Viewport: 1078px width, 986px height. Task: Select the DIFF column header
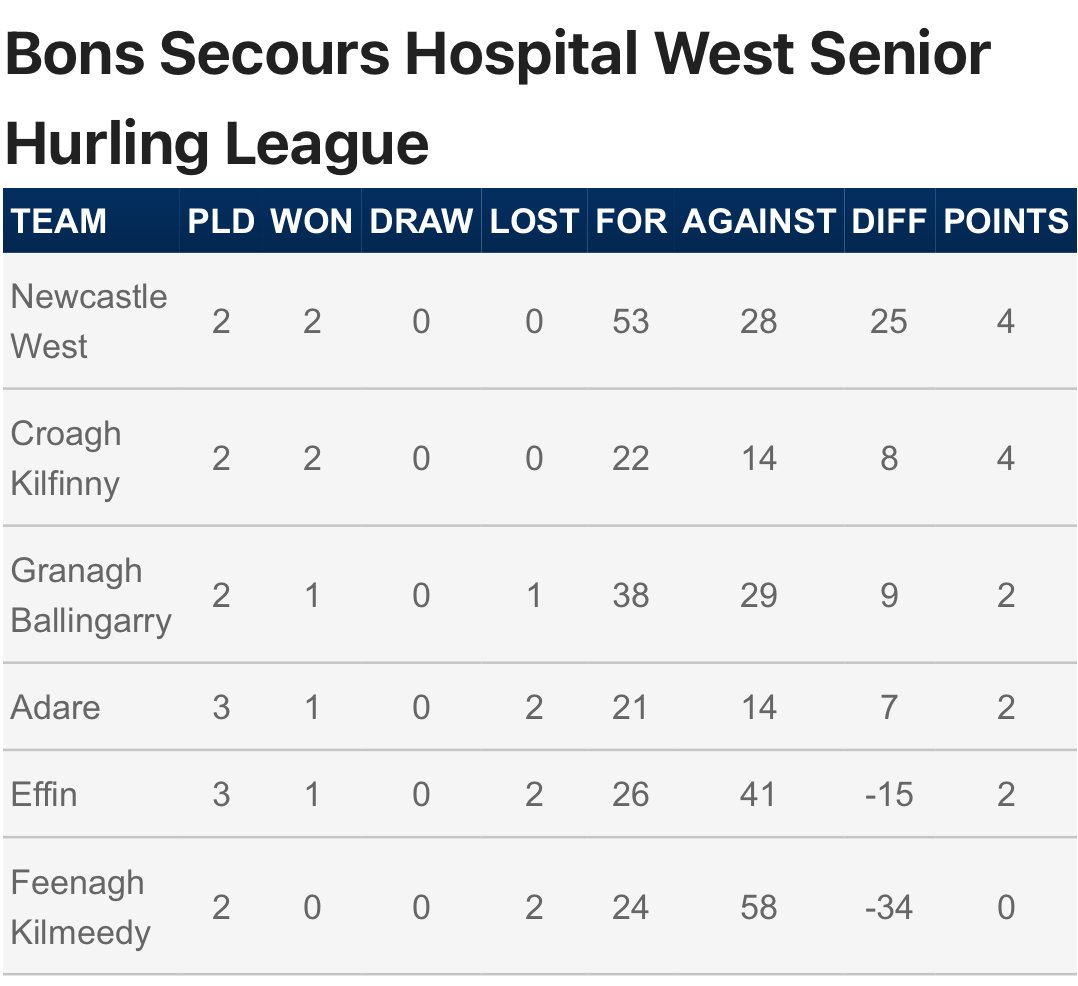889,221
